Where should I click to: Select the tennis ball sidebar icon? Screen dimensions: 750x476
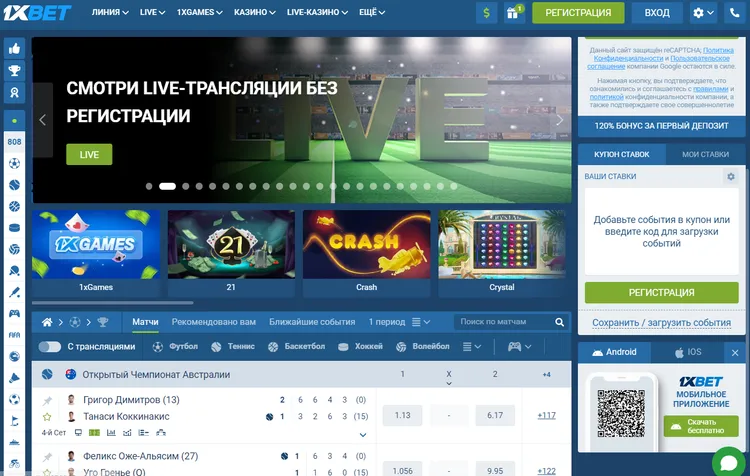(14, 185)
